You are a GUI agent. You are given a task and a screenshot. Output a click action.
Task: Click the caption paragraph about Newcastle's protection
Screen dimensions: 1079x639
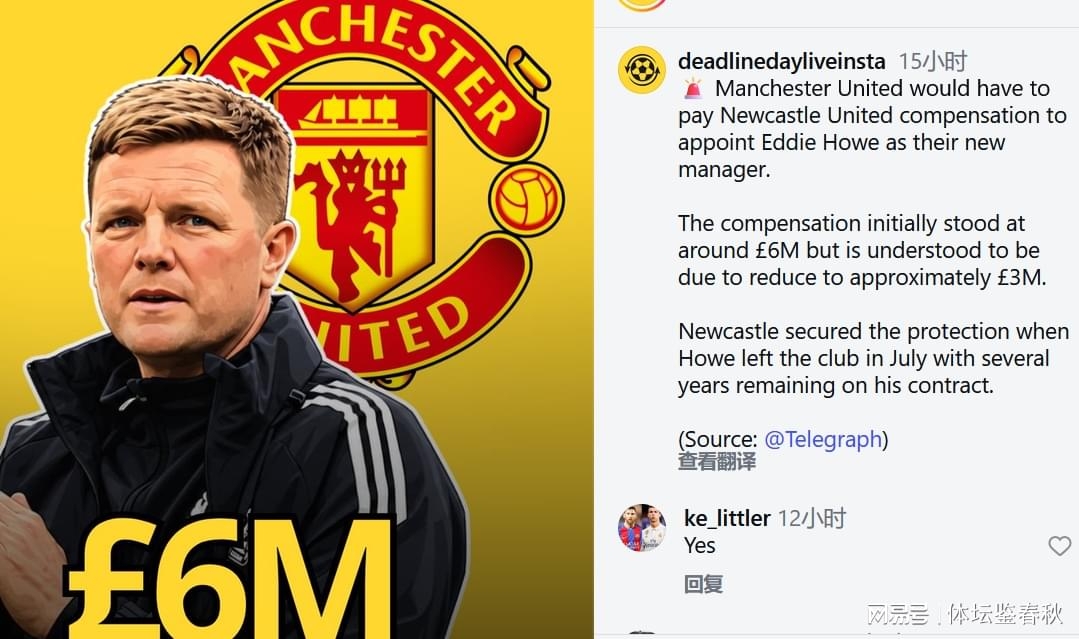pyautogui.click(x=873, y=358)
